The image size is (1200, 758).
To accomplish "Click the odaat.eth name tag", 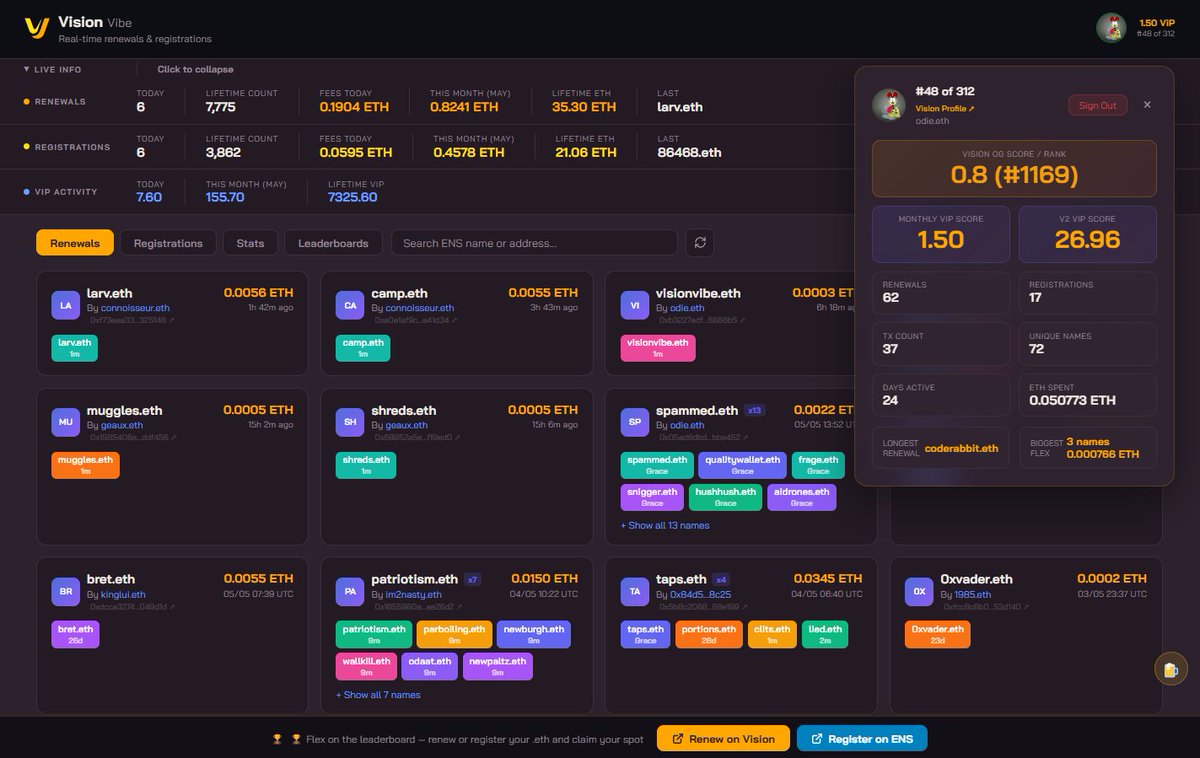I will (x=429, y=666).
